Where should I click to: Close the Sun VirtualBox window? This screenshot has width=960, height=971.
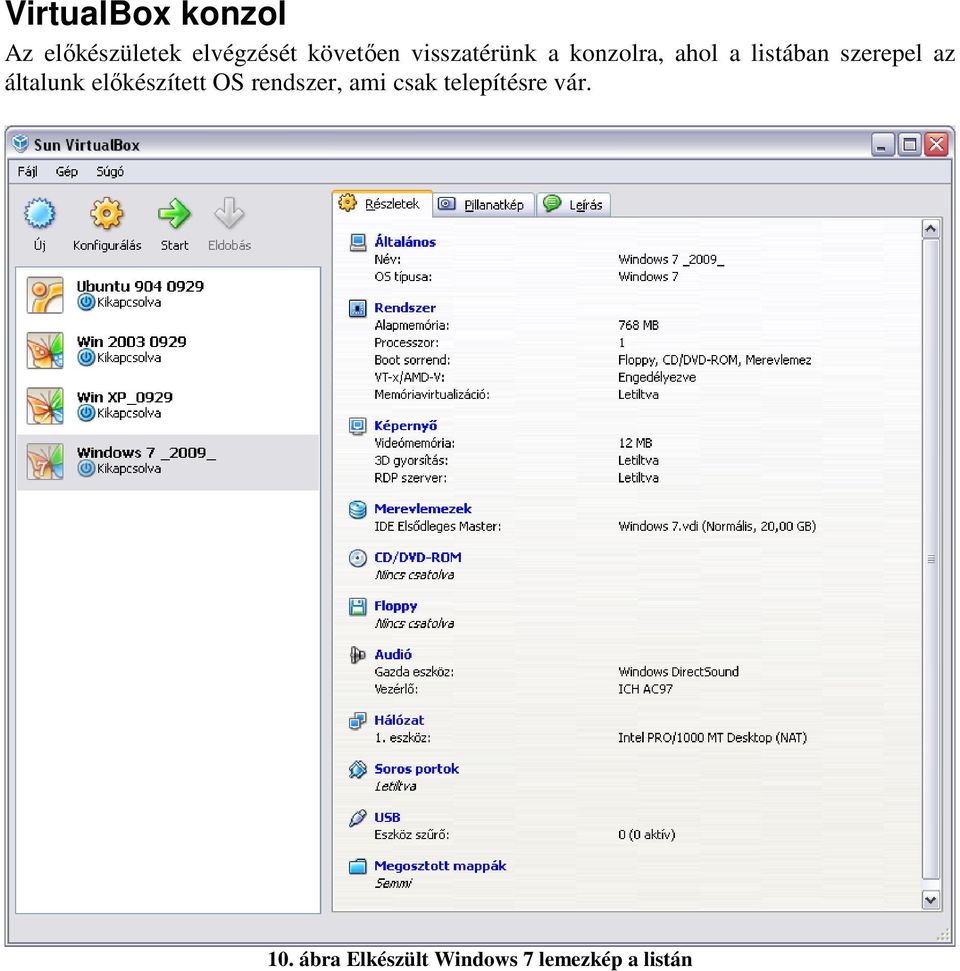(936, 144)
